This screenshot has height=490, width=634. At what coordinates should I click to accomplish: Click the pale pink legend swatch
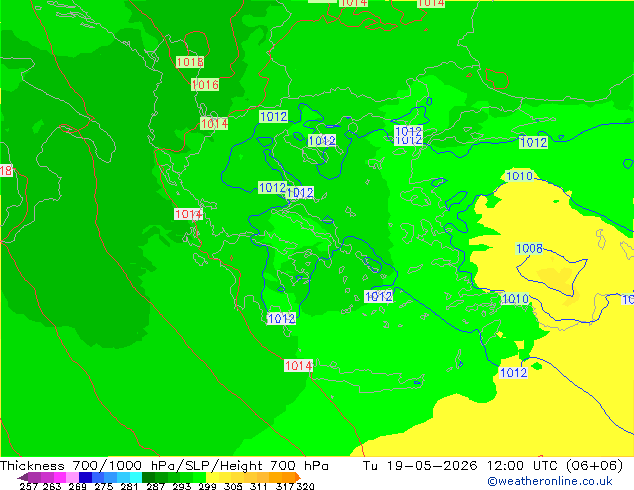[x=72, y=477]
